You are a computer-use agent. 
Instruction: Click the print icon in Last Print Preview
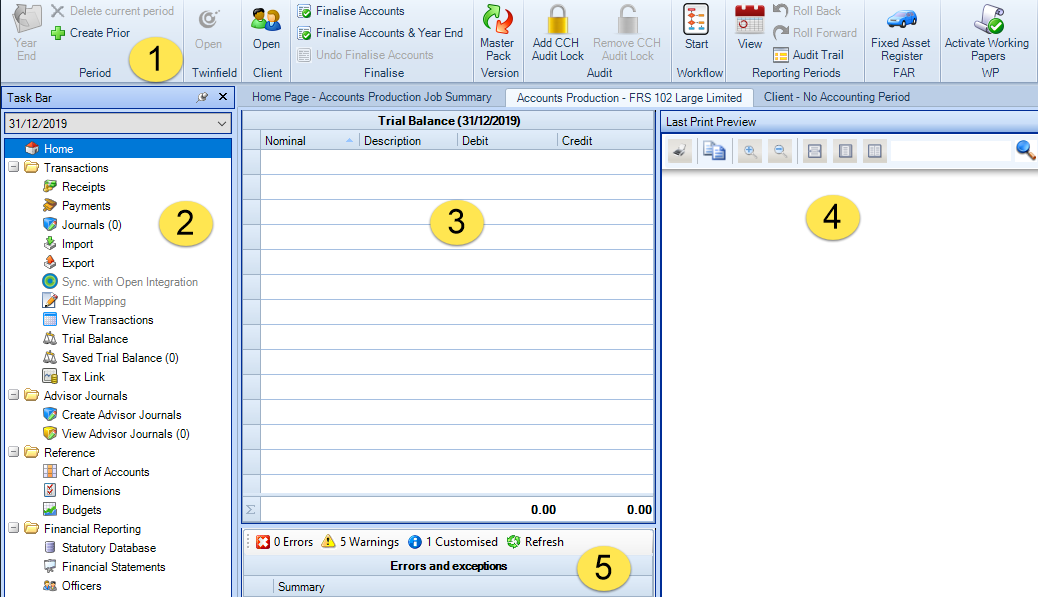[679, 151]
